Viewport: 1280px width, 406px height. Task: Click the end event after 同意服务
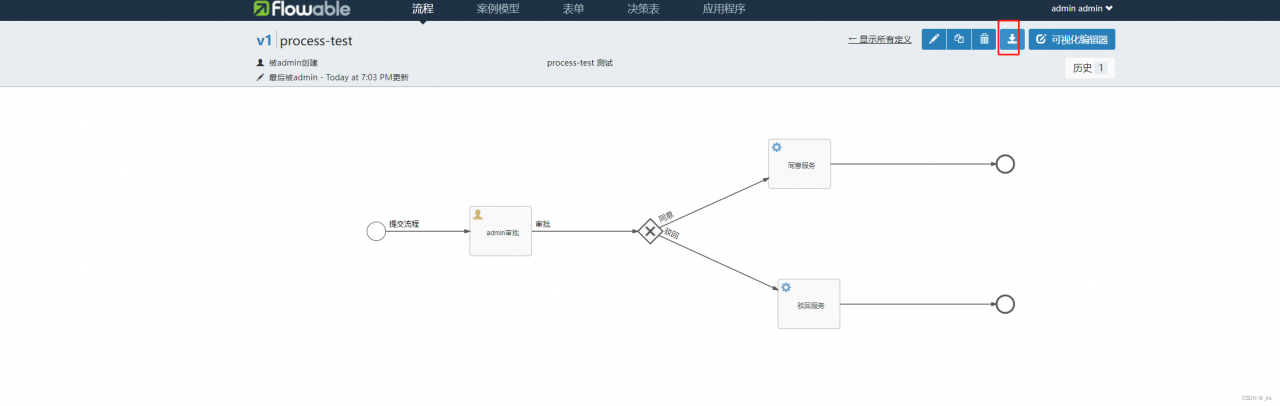click(x=1005, y=164)
